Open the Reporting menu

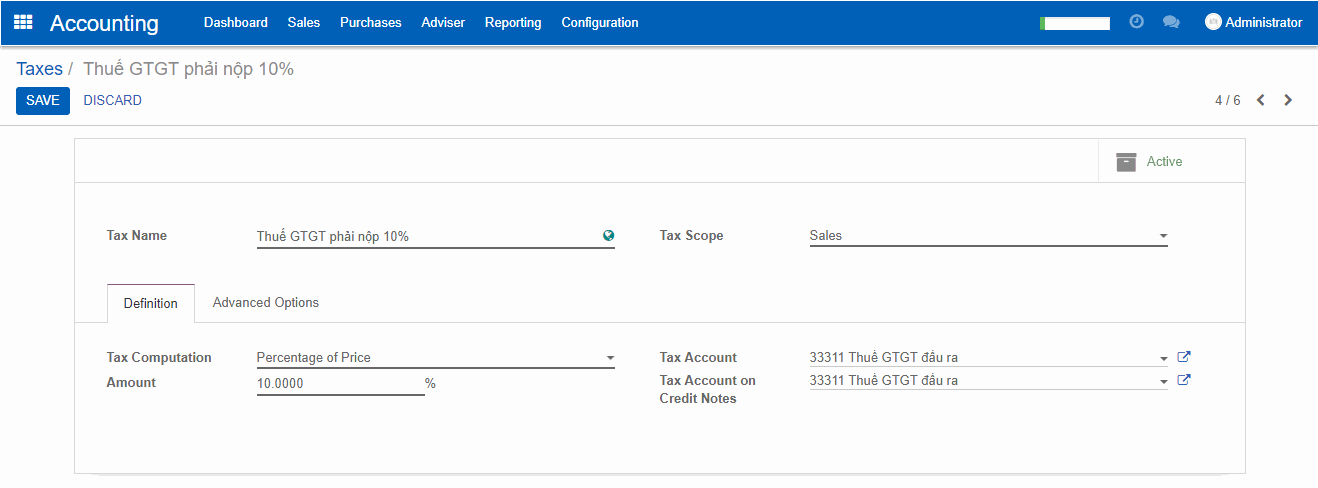click(513, 22)
